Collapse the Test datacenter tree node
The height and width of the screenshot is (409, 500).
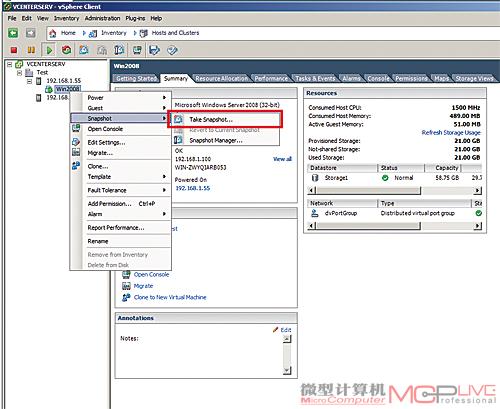pos(19,72)
